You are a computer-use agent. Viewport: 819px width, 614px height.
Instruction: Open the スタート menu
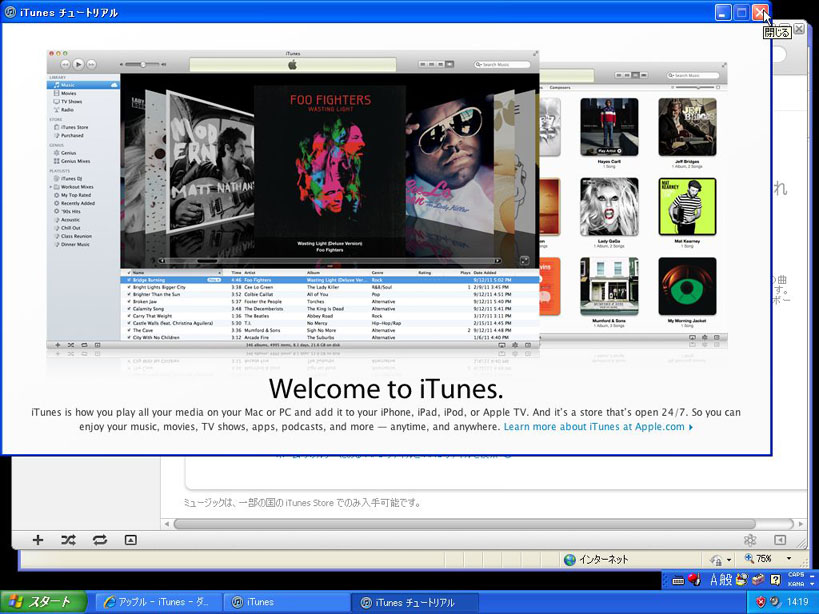pos(43,602)
